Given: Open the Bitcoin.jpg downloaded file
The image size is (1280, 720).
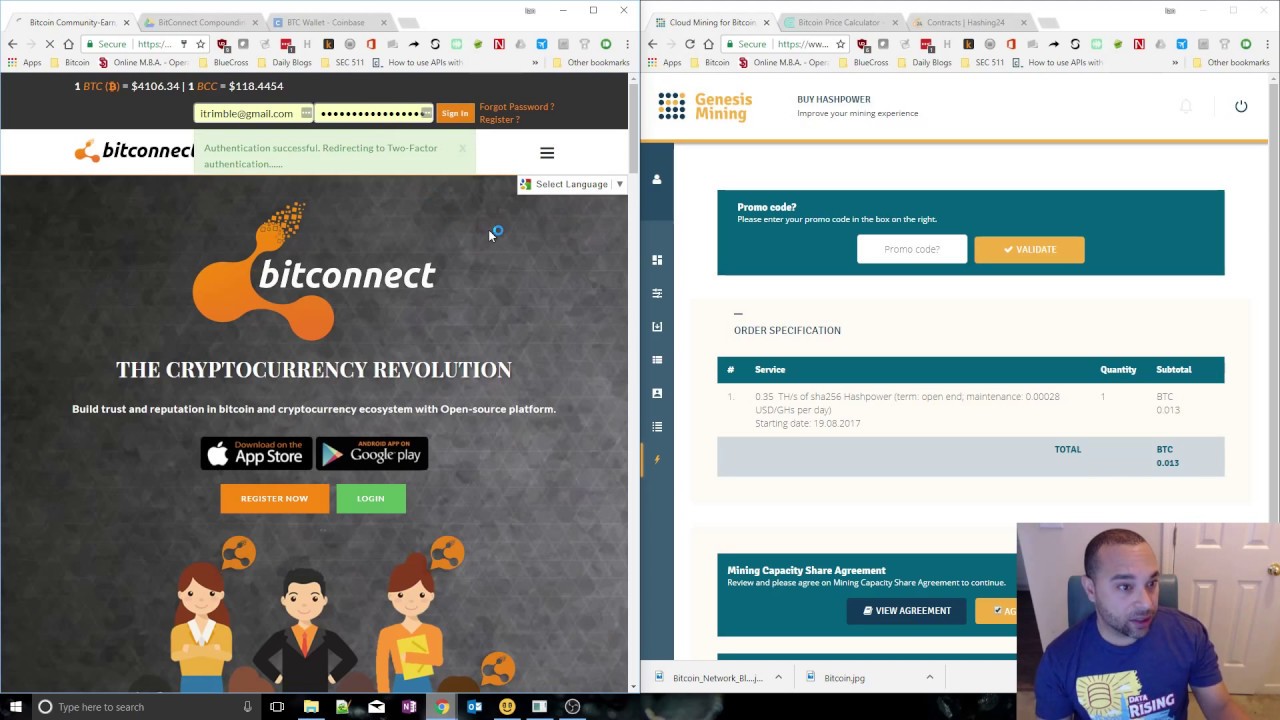Looking at the screenshot, I should [844, 678].
